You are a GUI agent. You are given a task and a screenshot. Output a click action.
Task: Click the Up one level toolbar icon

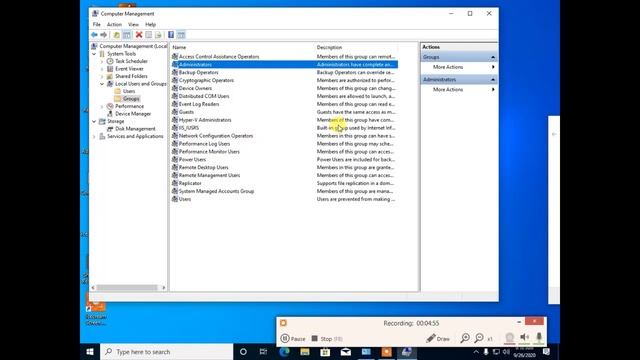pos(116,35)
